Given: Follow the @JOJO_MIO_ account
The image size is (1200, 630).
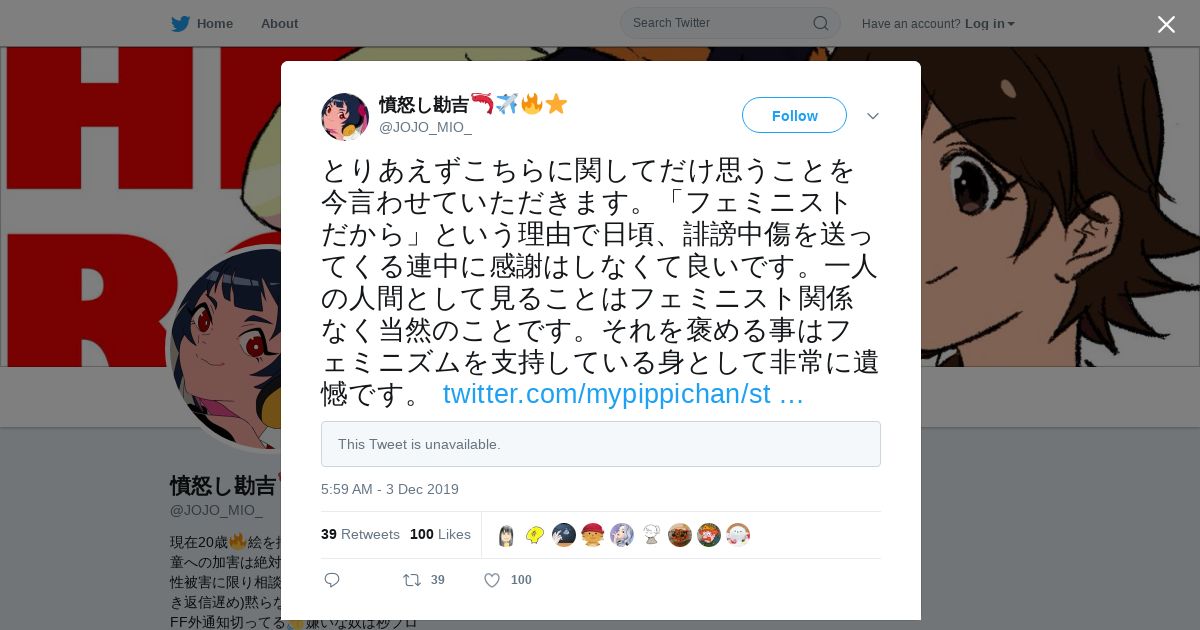Looking at the screenshot, I should 794,115.
